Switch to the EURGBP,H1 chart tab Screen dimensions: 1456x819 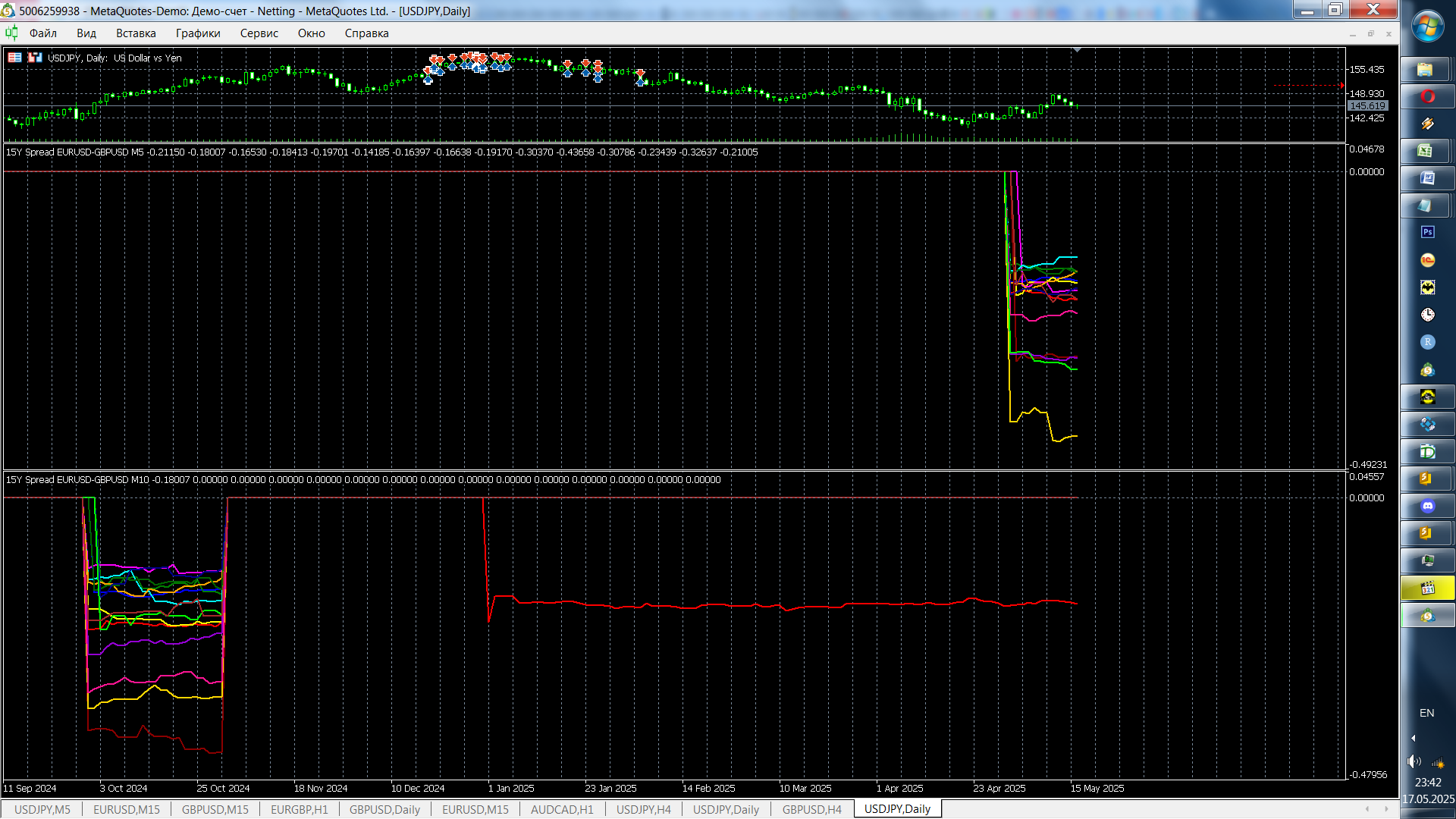point(299,809)
